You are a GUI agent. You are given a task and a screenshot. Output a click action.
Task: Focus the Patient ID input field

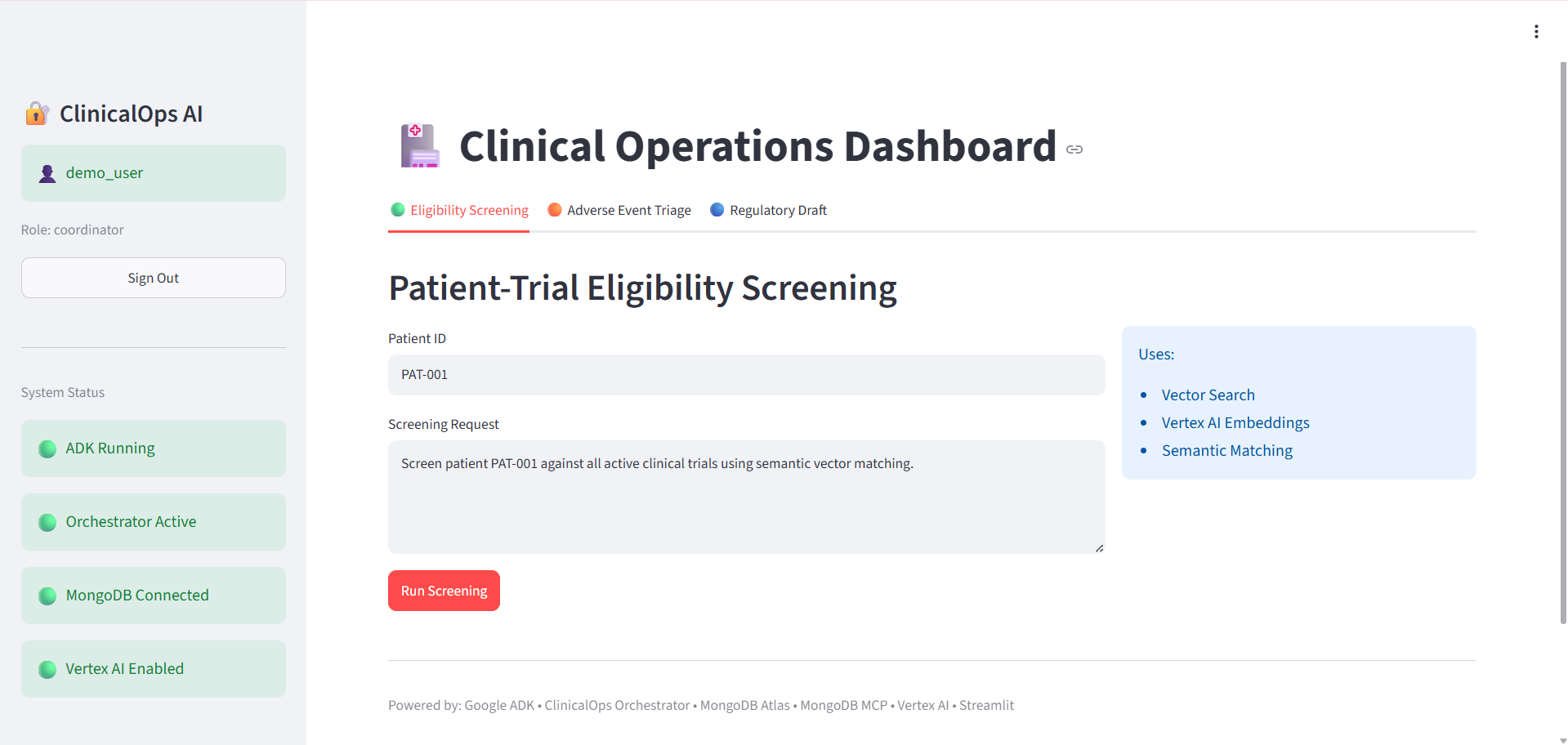pyautogui.click(x=747, y=375)
